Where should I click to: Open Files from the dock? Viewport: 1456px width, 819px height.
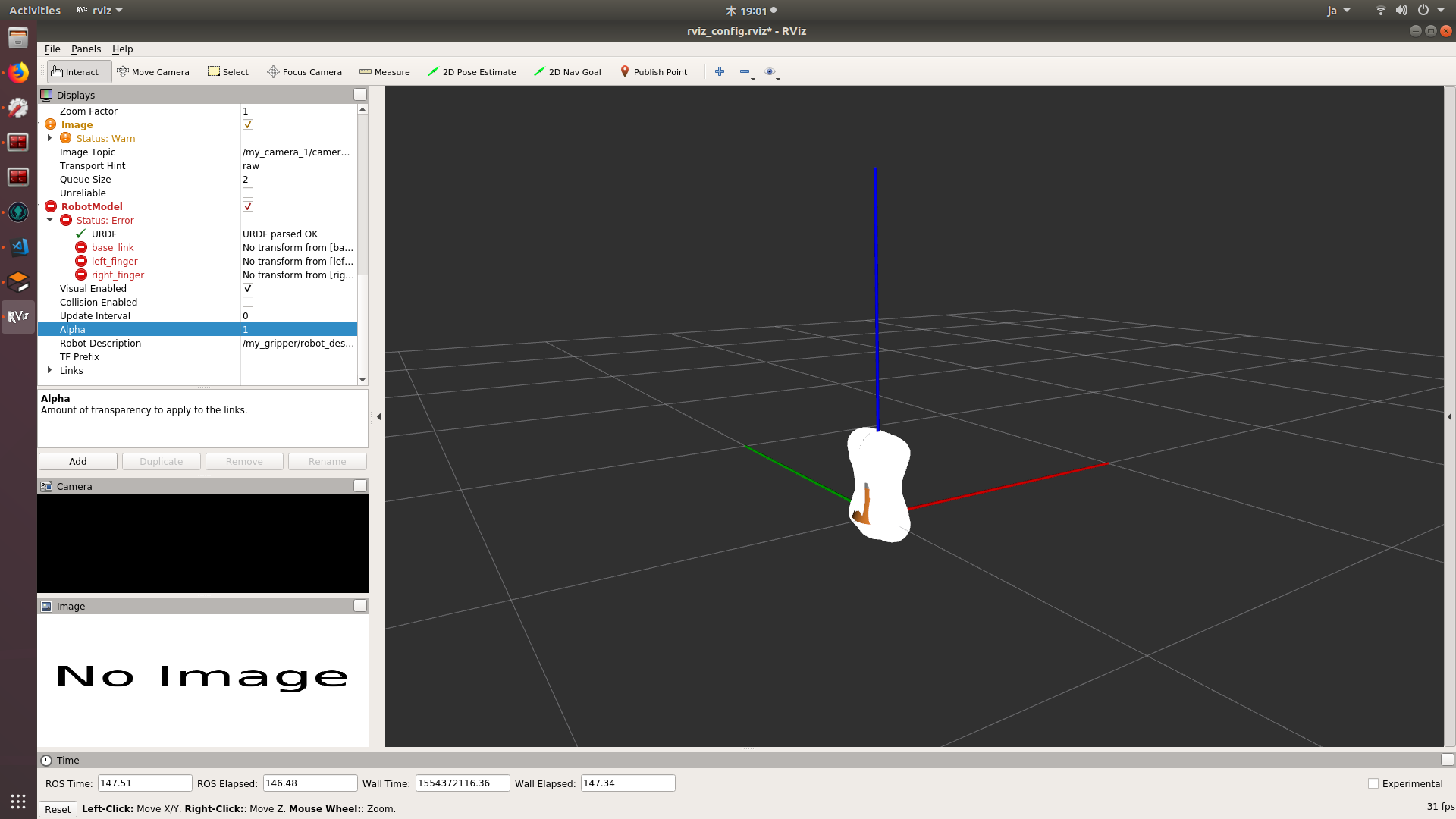click(18, 38)
